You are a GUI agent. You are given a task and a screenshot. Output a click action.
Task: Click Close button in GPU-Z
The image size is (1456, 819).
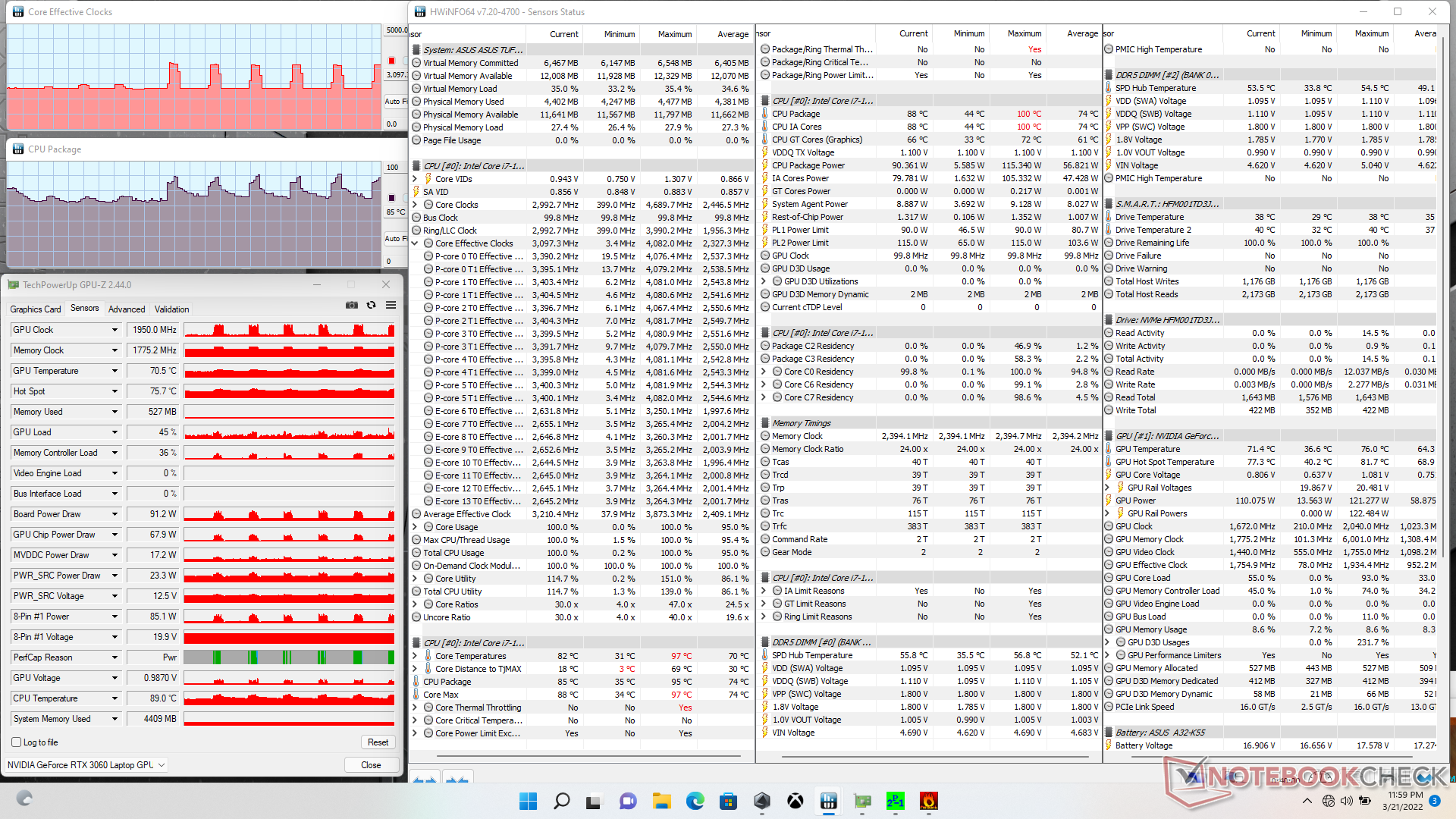pos(371,764)
